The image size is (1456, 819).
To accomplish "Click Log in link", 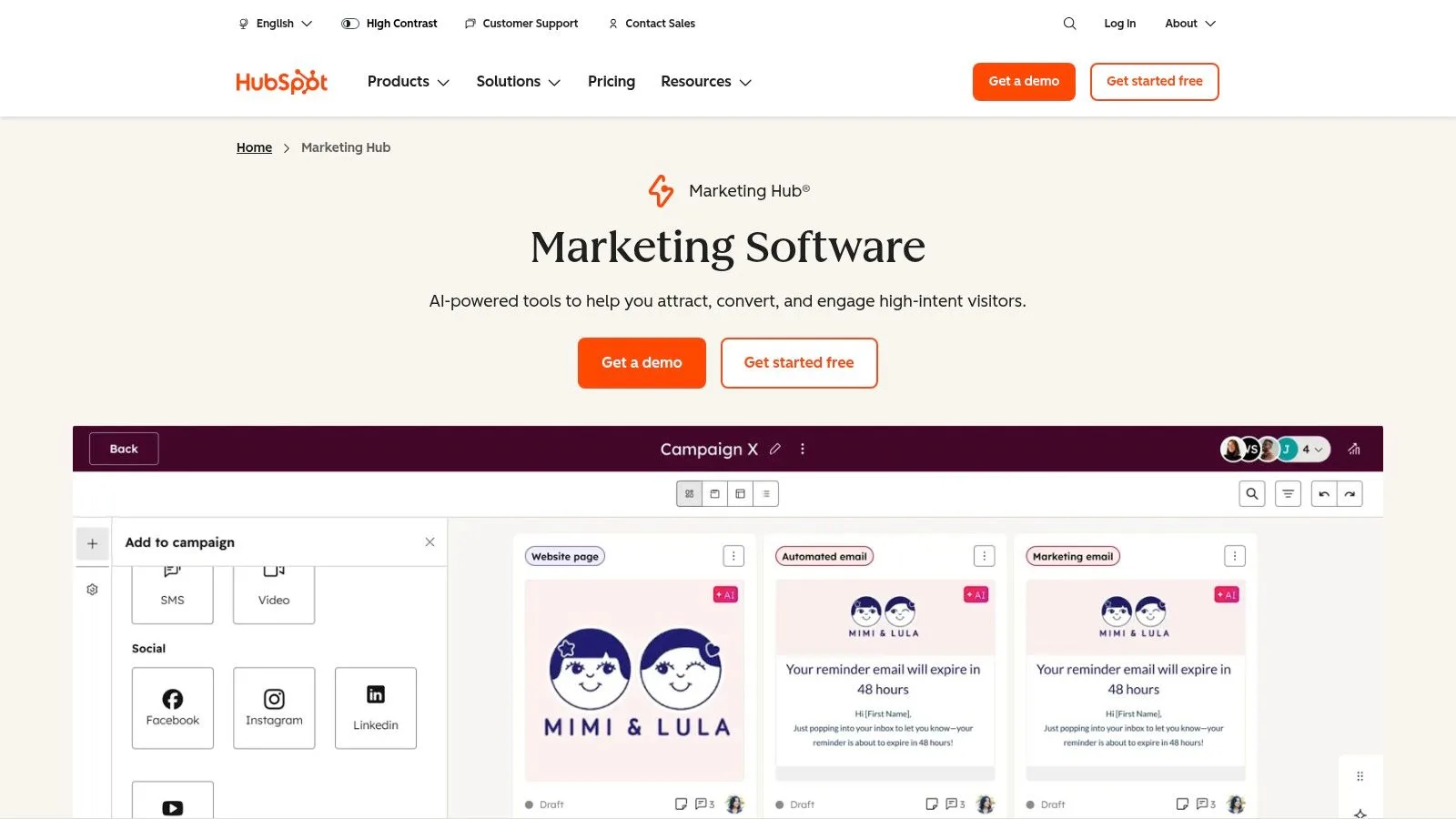I will click(x=1119, y=24).
